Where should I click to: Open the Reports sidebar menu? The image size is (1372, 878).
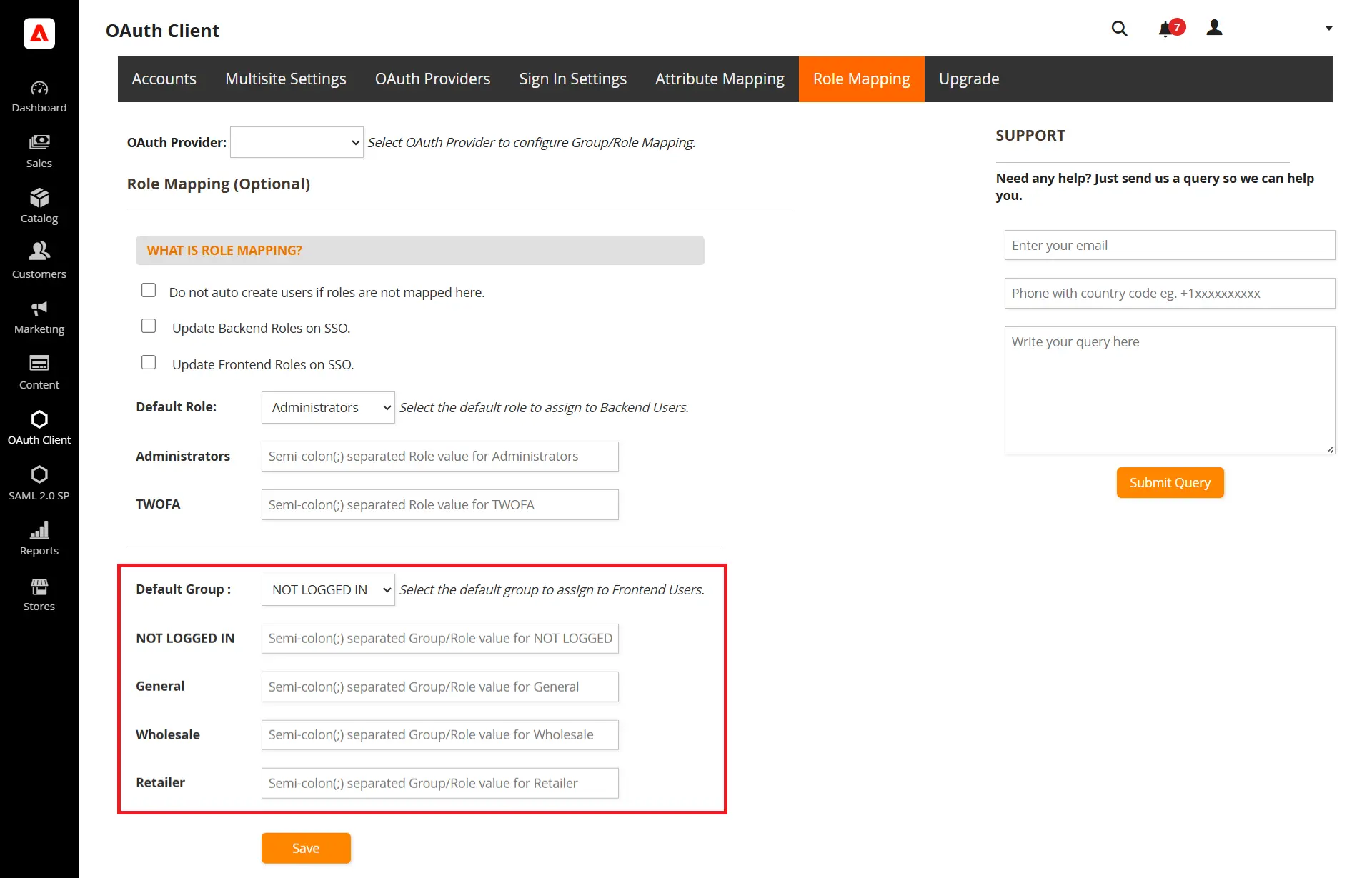tap(39, 539)
